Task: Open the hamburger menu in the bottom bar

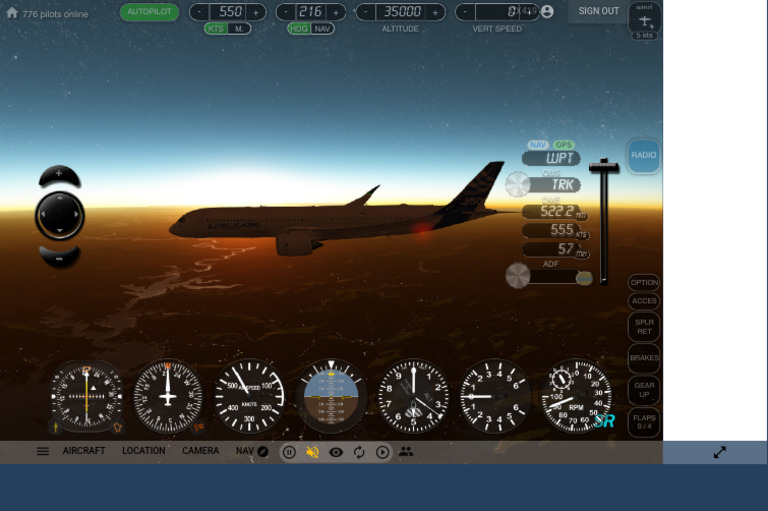Action: (x=43, y=451)
